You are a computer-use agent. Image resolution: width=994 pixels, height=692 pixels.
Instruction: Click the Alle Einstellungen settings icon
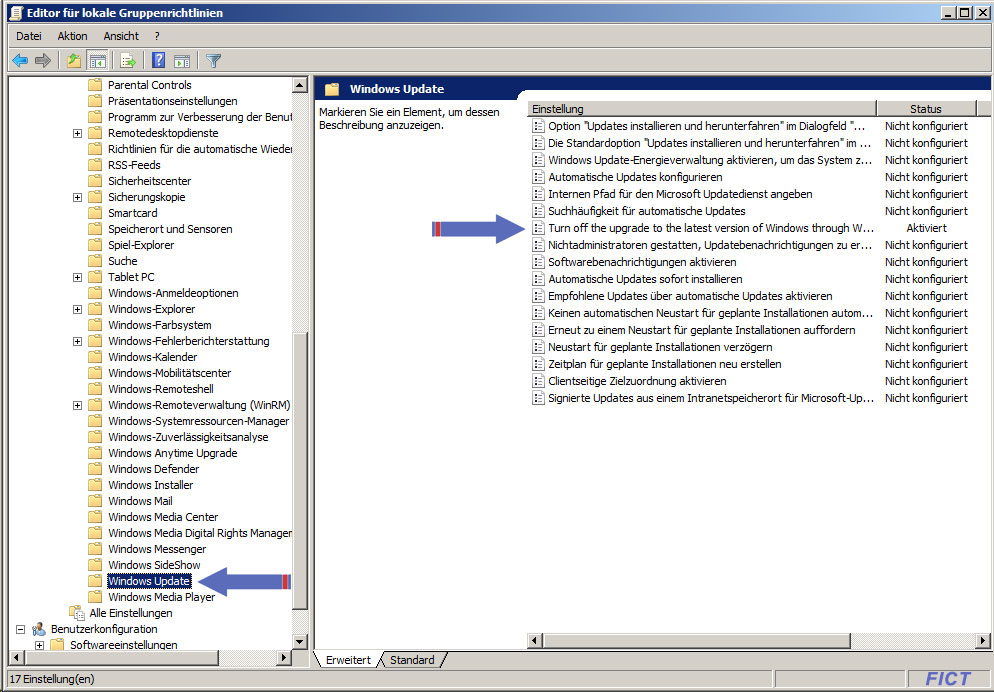pyautogui.click(x=77, y=613)
